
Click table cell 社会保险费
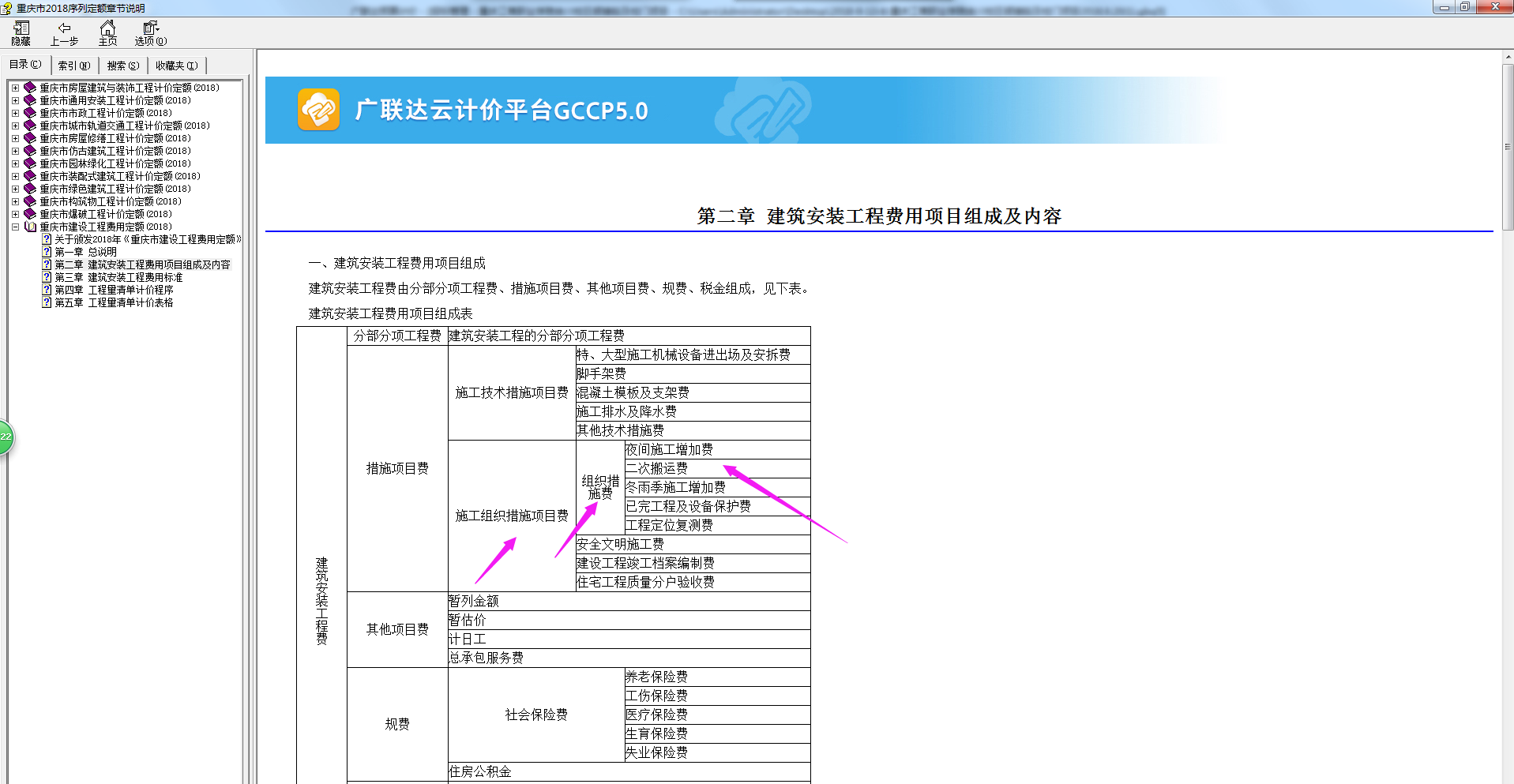[x=536, y=715]
